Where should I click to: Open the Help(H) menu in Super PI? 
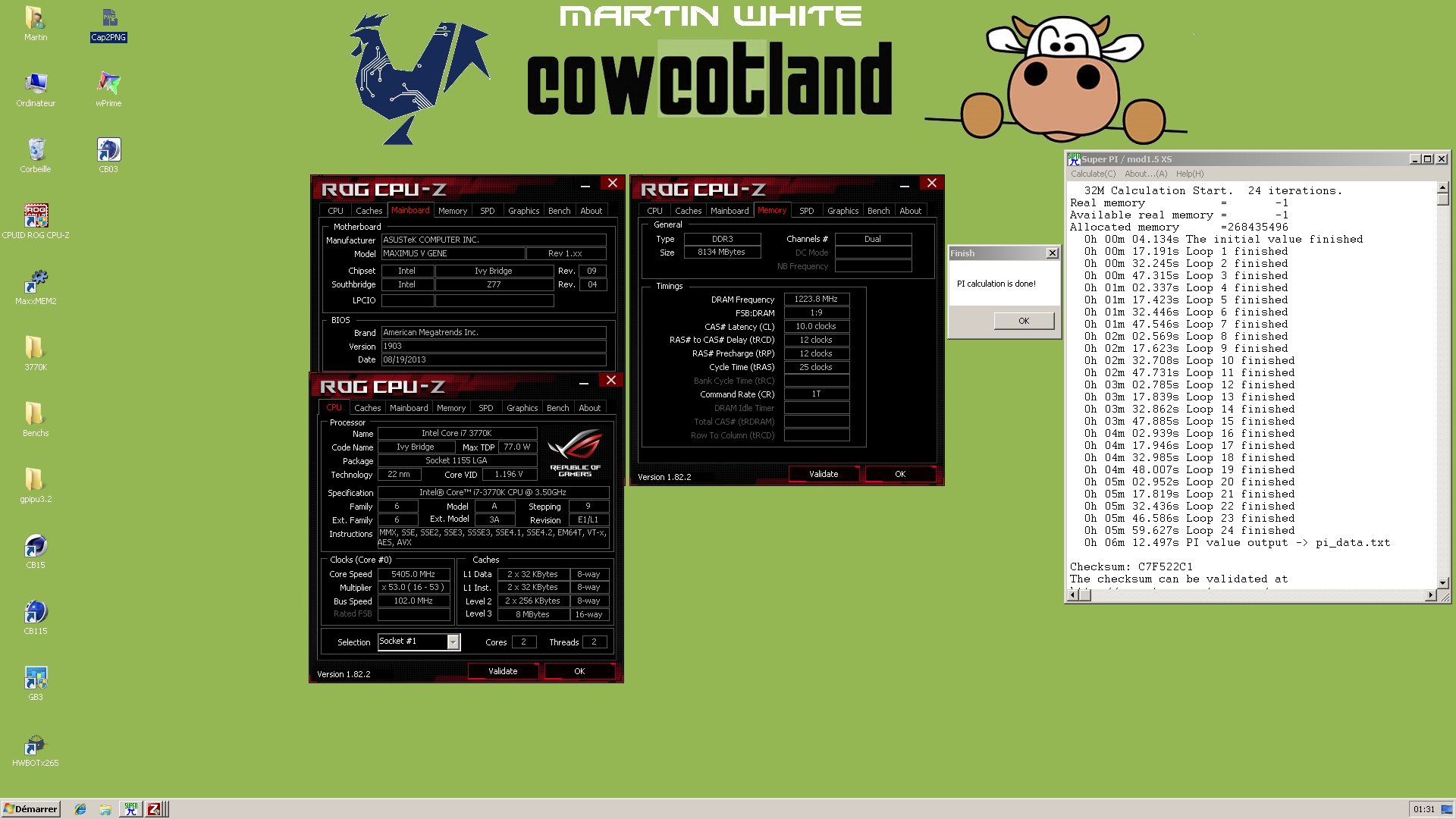(x=1190, y=174)
